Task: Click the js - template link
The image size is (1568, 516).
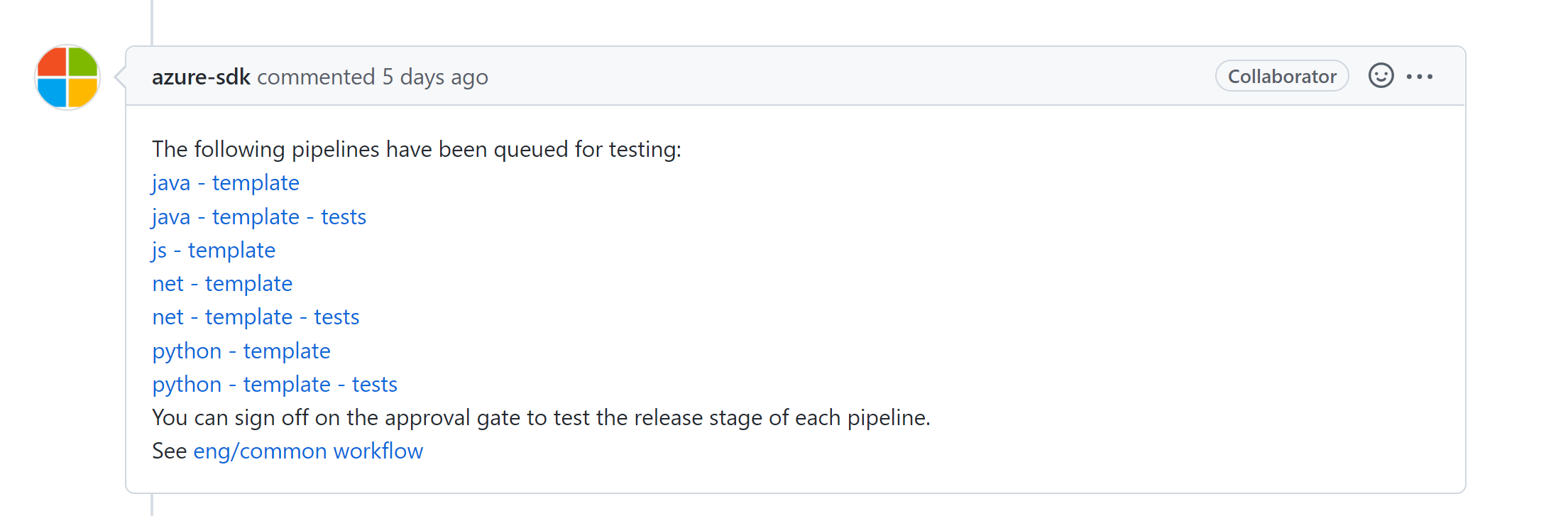Action: click(x=213, y=250)
